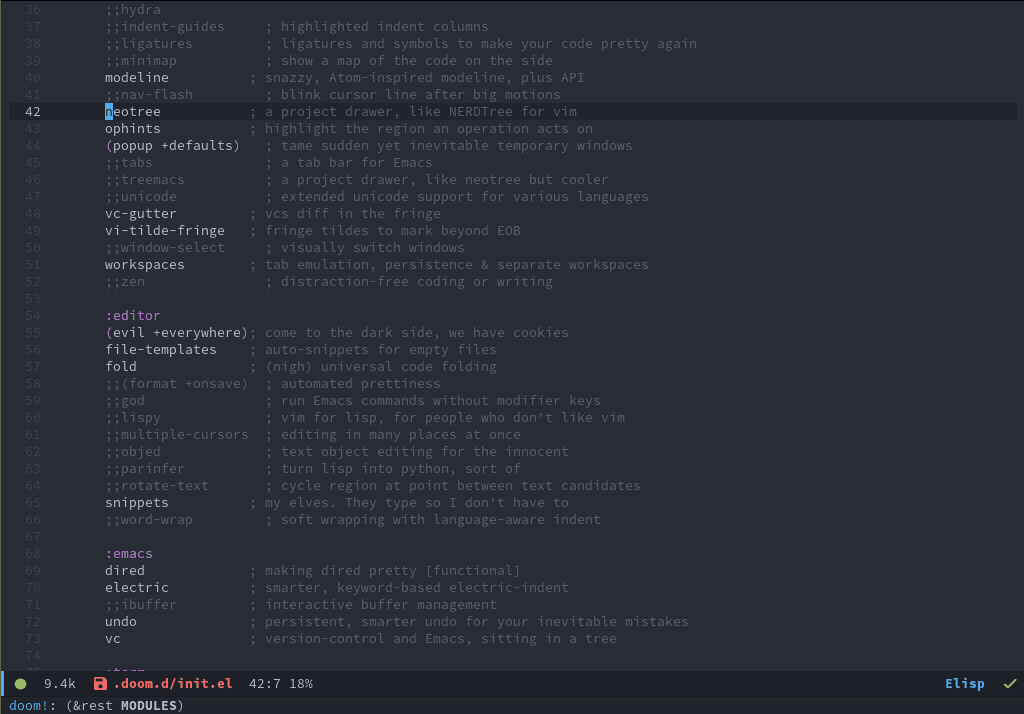This screenshot has width=1024, height=714.
Task: Click line number 42 in the gutter
Action: point(33,112)
